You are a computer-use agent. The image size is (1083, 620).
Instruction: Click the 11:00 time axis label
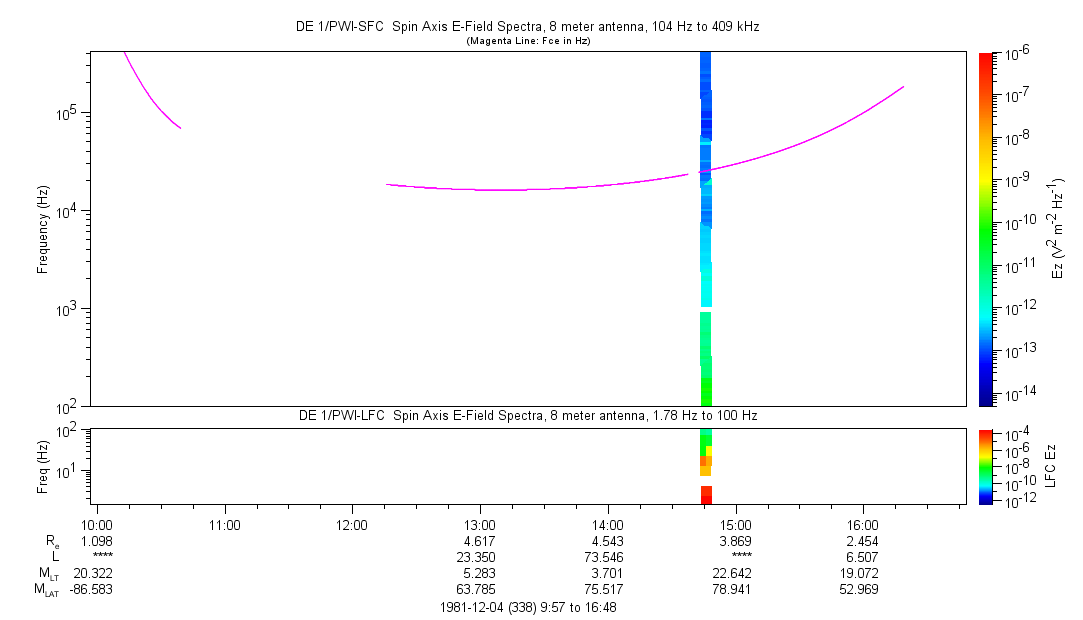click(x=224, y=524)
